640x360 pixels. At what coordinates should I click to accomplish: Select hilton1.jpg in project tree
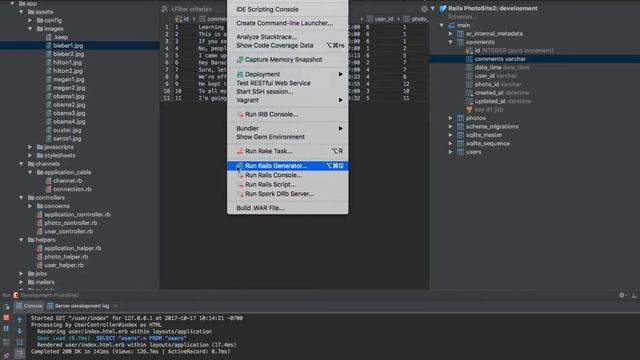click(67, 62)
